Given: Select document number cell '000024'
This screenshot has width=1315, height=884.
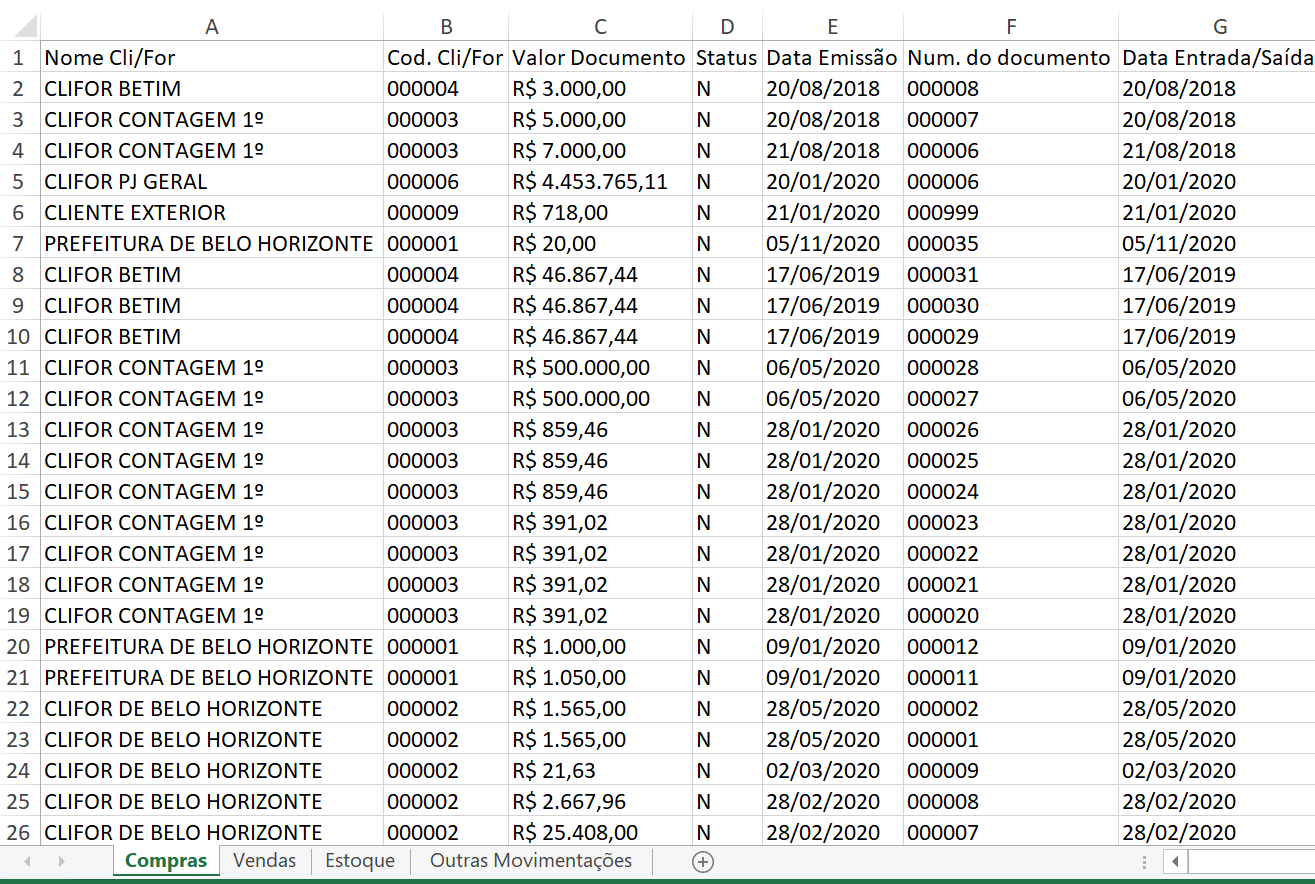Looking at the screenshot, I should 1011,492.
